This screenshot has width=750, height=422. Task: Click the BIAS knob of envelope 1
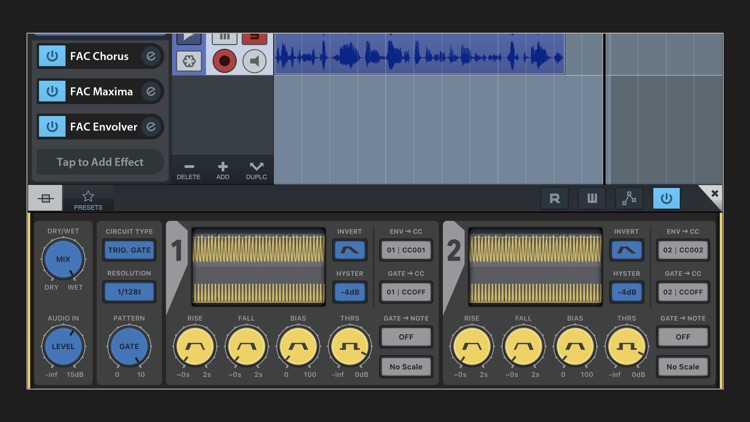tap(298, 346)
